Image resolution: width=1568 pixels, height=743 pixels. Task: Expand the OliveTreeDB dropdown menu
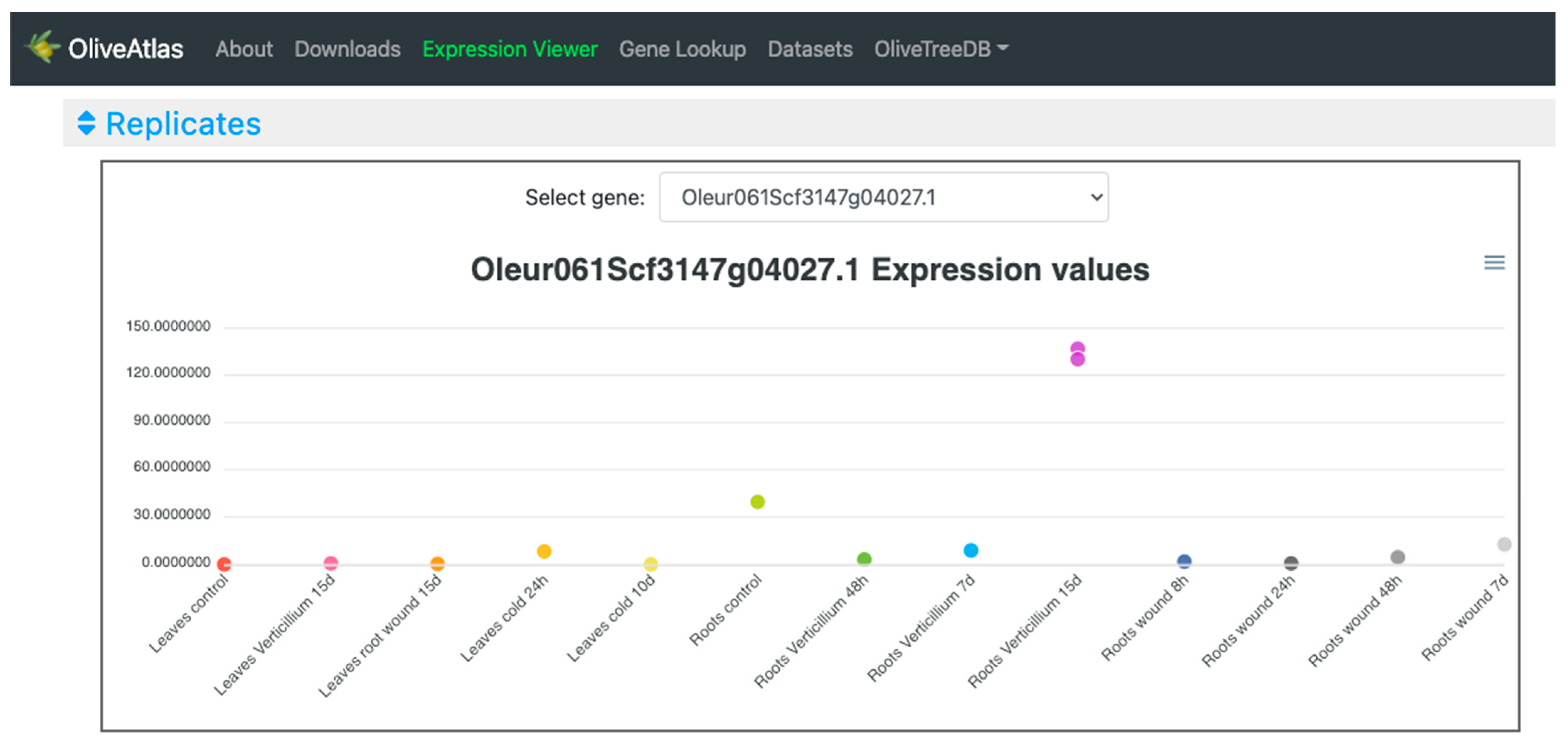(941, 49)
